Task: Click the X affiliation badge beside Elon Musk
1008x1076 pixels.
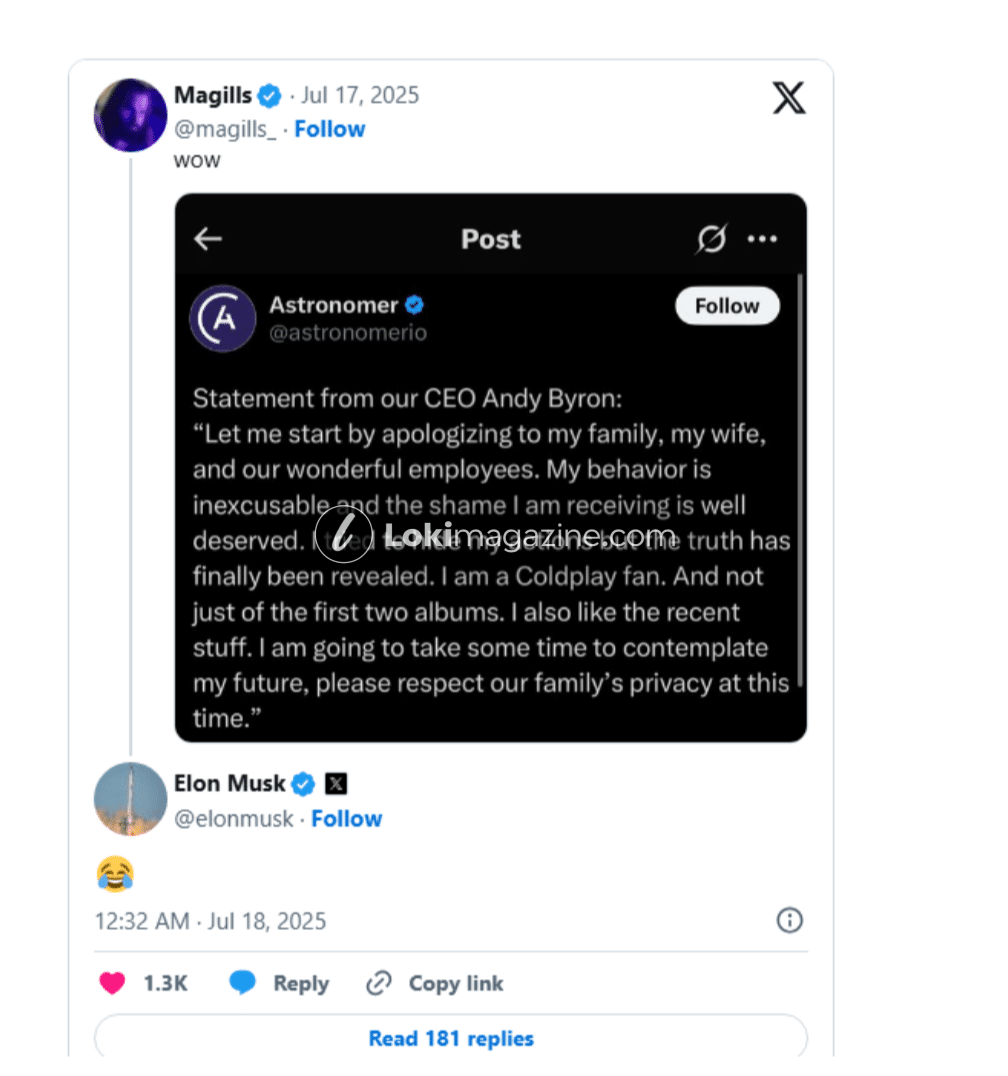Action: pos(336,784)
